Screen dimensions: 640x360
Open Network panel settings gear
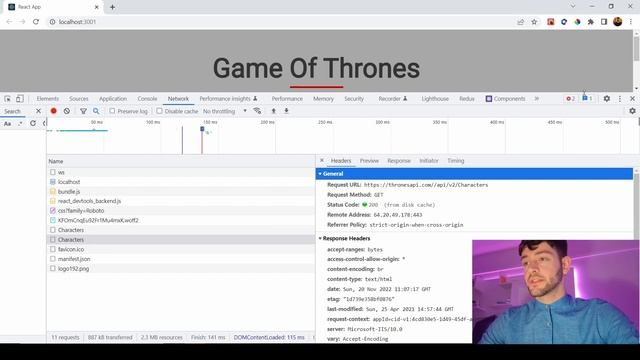click(x=632, y=111)
